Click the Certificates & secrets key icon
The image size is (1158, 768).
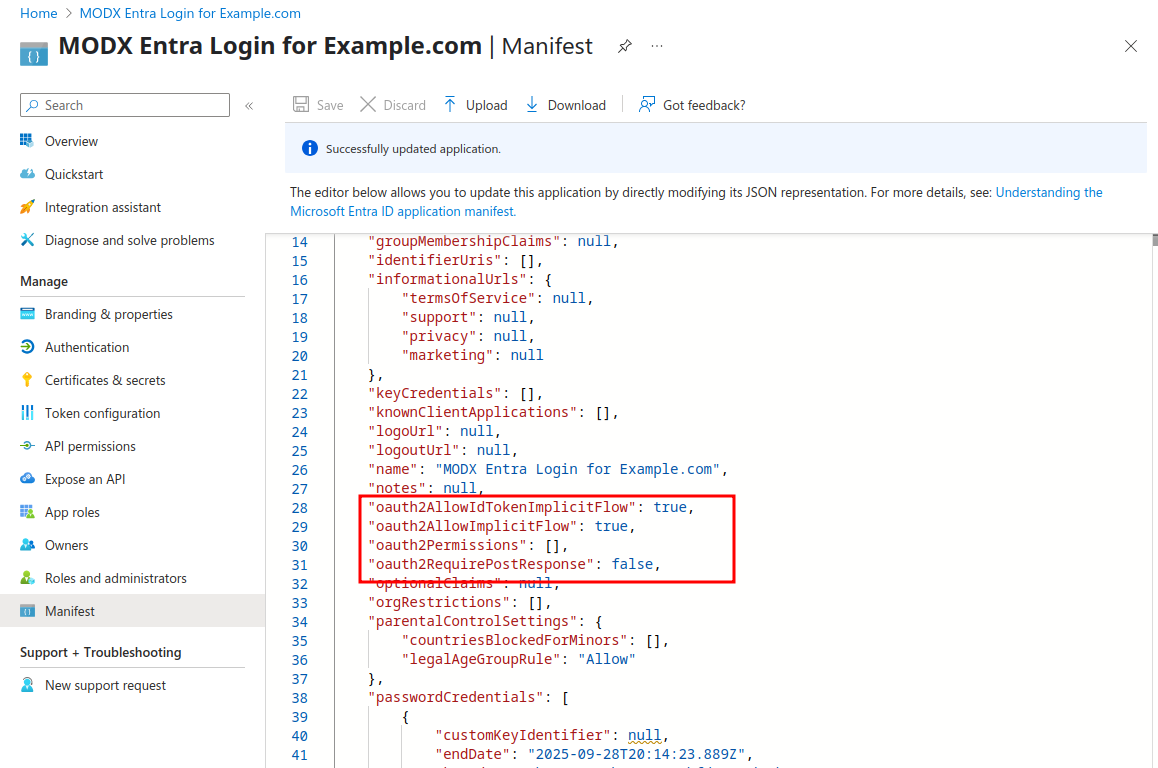27,380
